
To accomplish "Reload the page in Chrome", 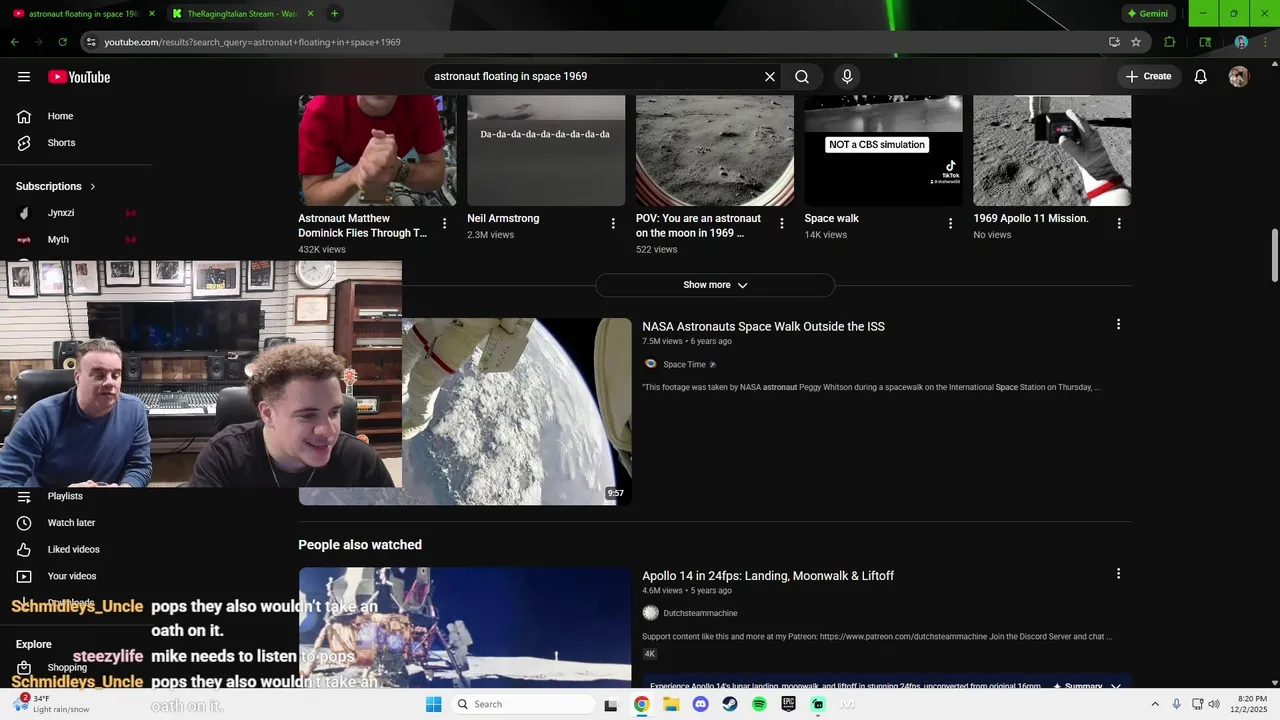I will pos(62,42).
